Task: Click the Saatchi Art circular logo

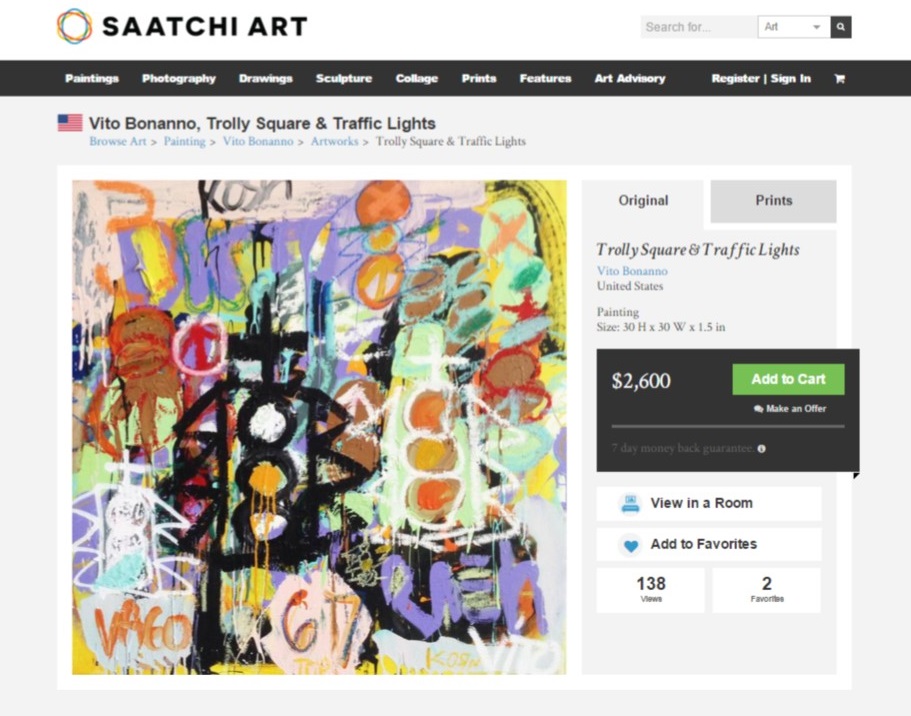Action: tap(74, 26)
